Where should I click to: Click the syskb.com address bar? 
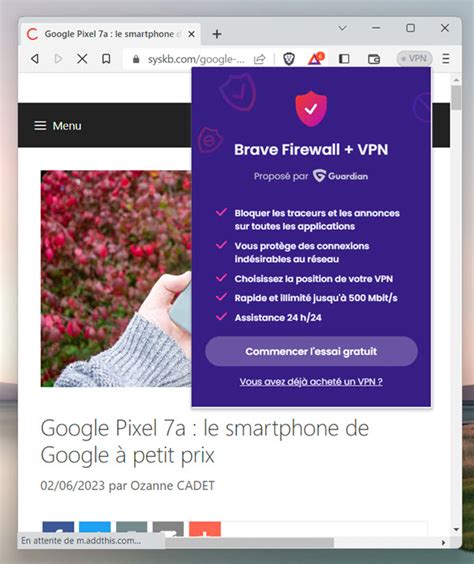(x=196, y=59)
